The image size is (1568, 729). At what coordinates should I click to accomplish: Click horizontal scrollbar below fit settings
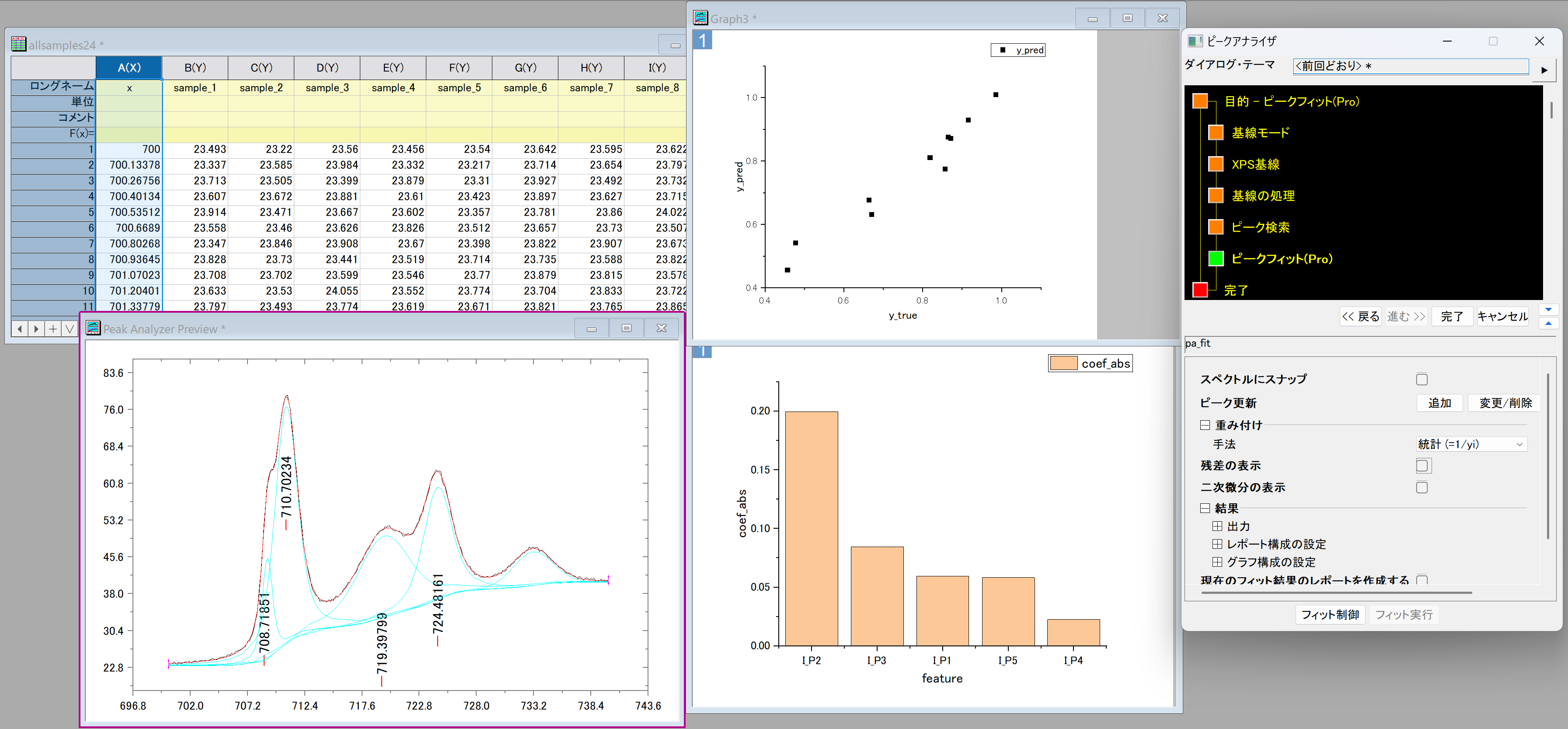[1336, 592]
